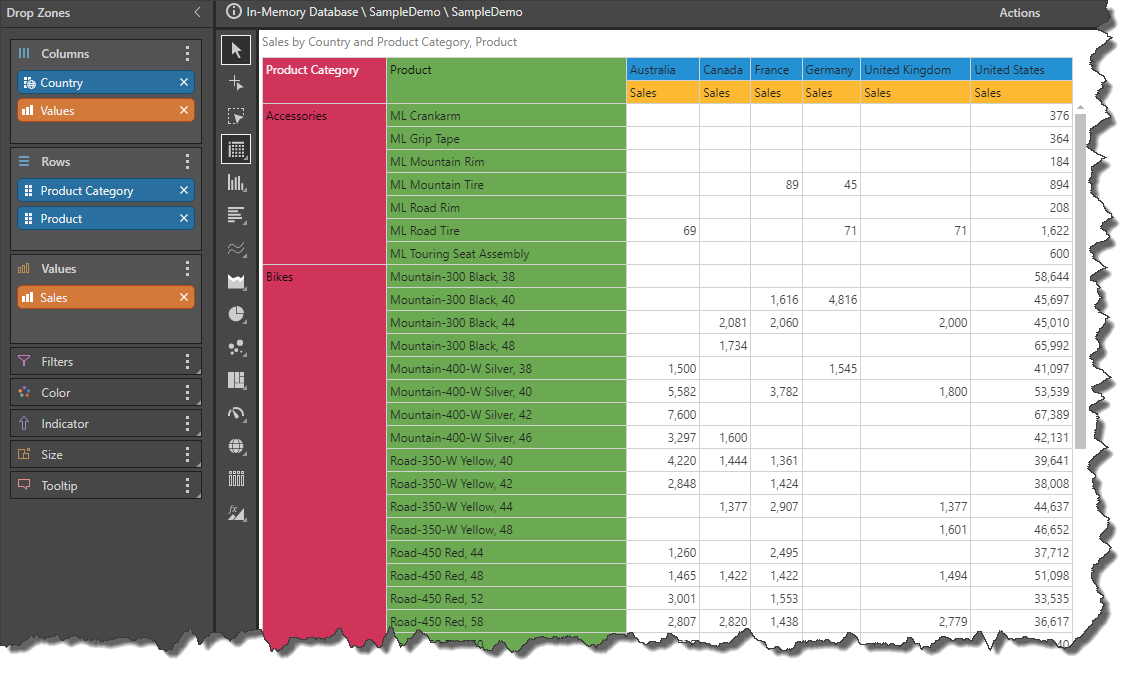Open the Rows zone options menu

[x=187, y=162]
